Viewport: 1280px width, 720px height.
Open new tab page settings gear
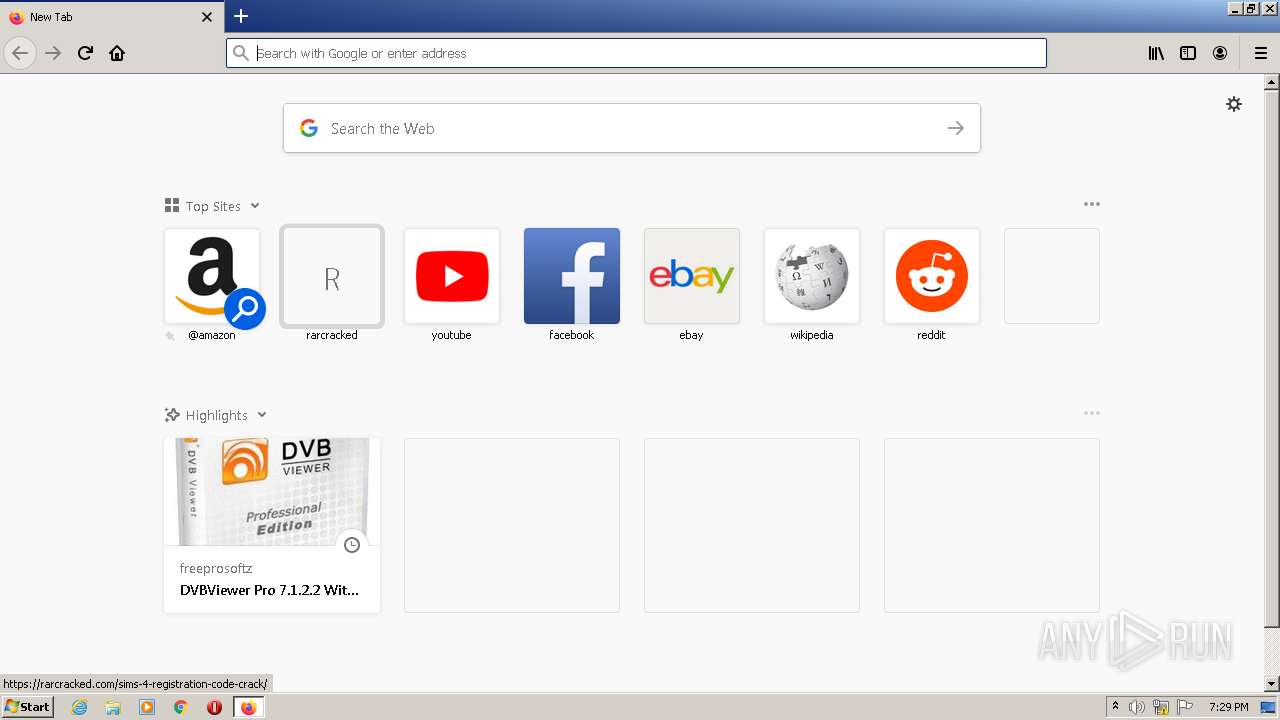click(x=1234, y=104)
